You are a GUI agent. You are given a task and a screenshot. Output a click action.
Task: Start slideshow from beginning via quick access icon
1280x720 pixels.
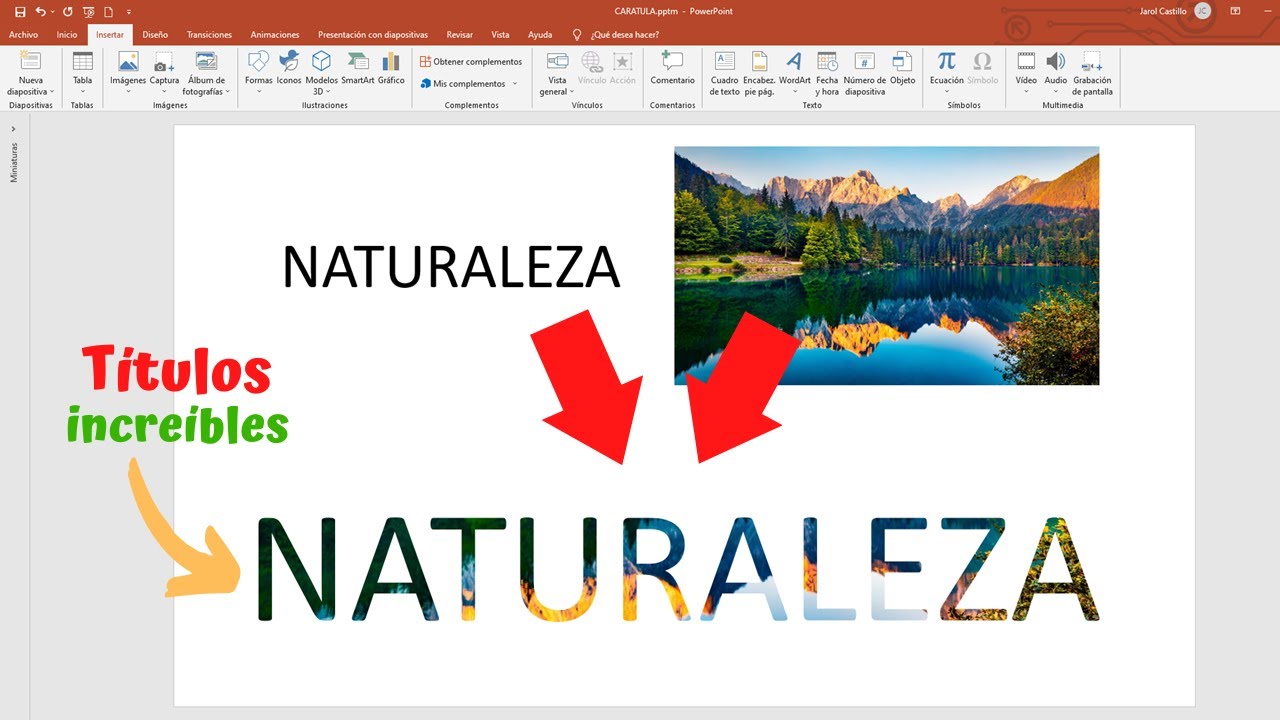(x=89, y=12)
